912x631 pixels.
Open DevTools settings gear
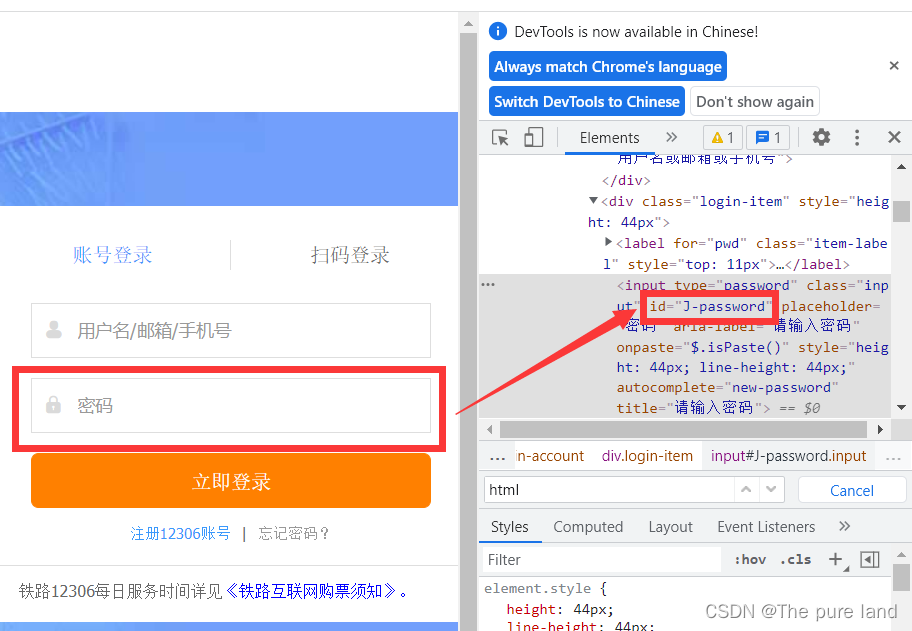[x=821, y=137]
